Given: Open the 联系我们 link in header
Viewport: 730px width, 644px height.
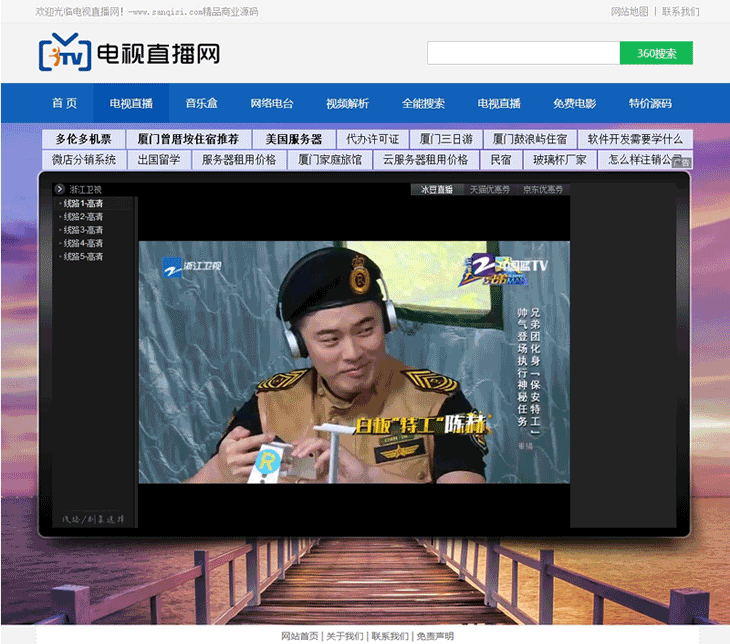Looking at the screenshot, I should pos(681,11).
